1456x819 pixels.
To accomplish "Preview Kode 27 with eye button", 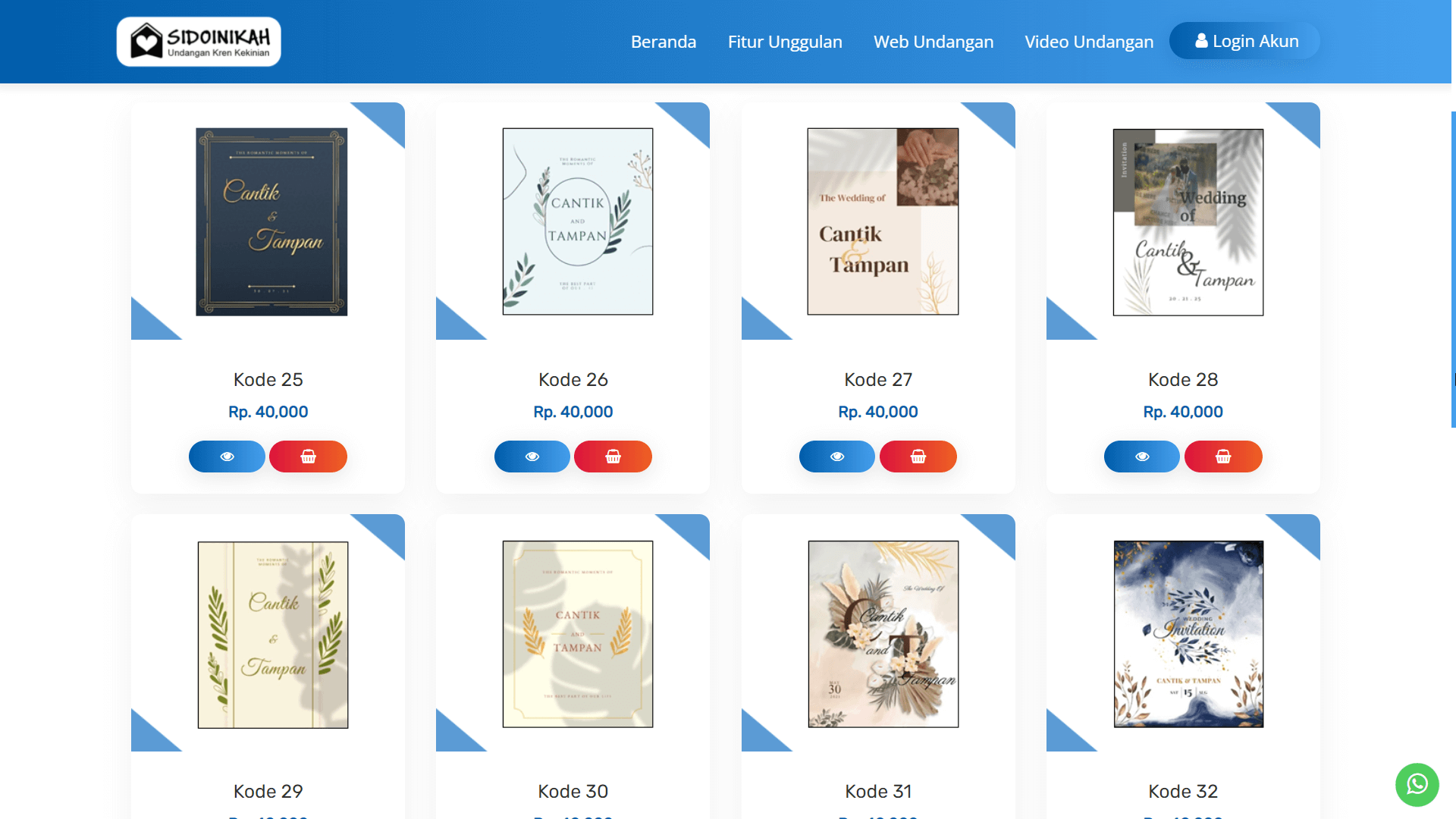I will 837,457.
